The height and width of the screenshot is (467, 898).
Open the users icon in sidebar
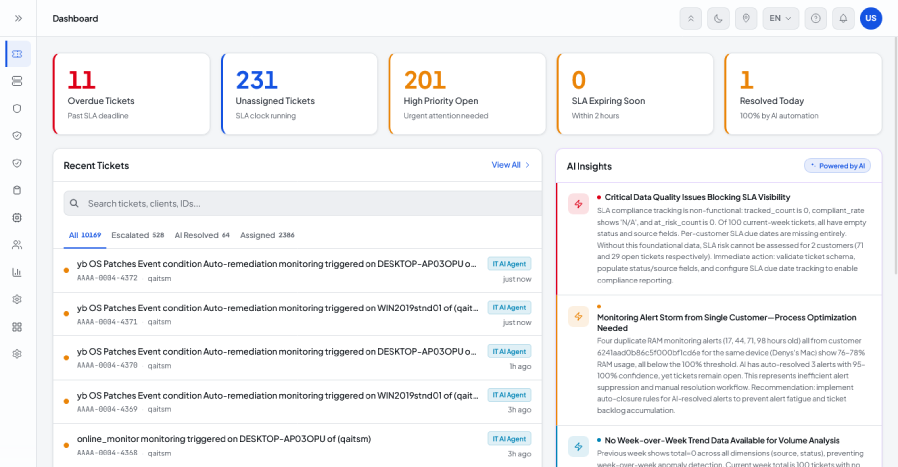(17, 245)
